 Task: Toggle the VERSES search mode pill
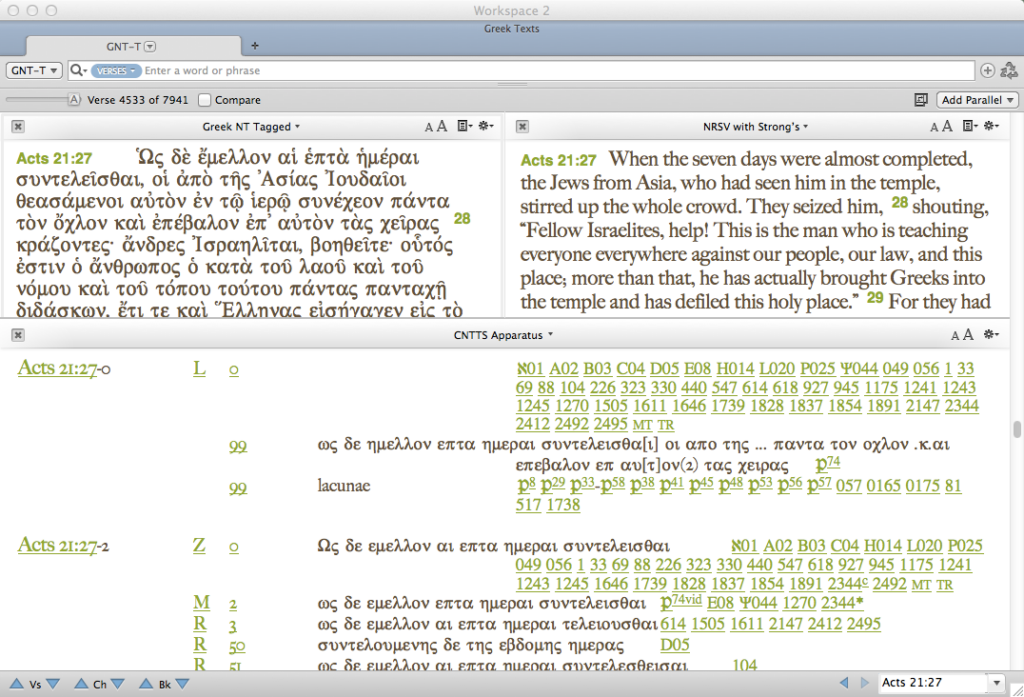pos(115,71)
